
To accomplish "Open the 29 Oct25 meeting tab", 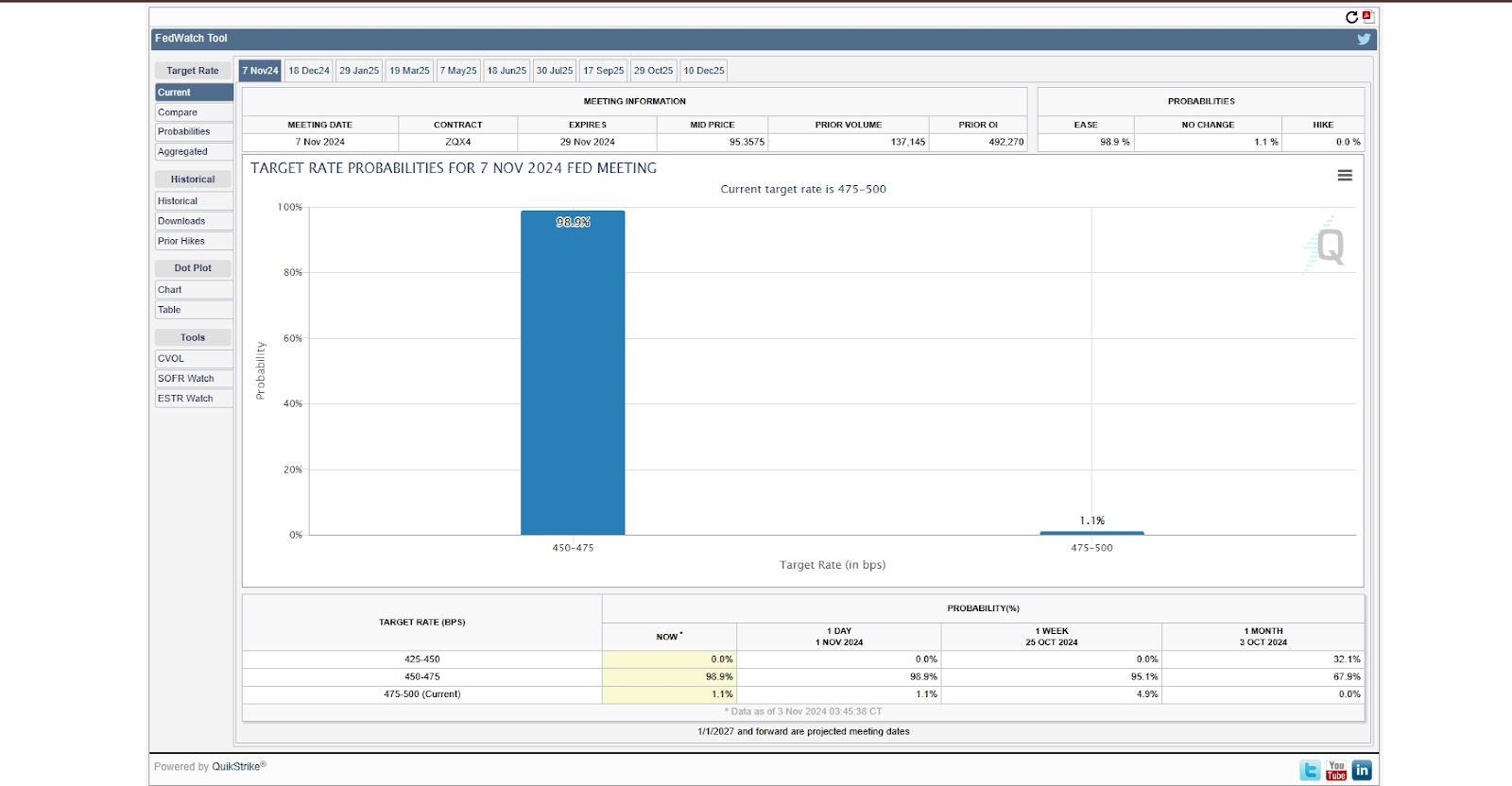I will pos(653,71).
